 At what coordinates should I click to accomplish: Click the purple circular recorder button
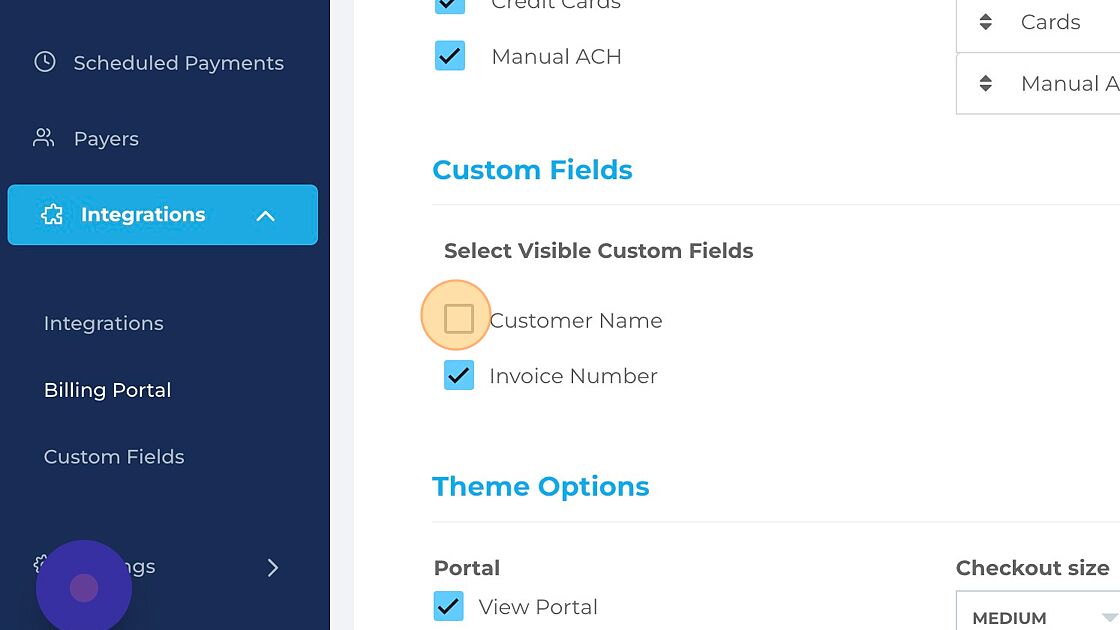[84, 587]
